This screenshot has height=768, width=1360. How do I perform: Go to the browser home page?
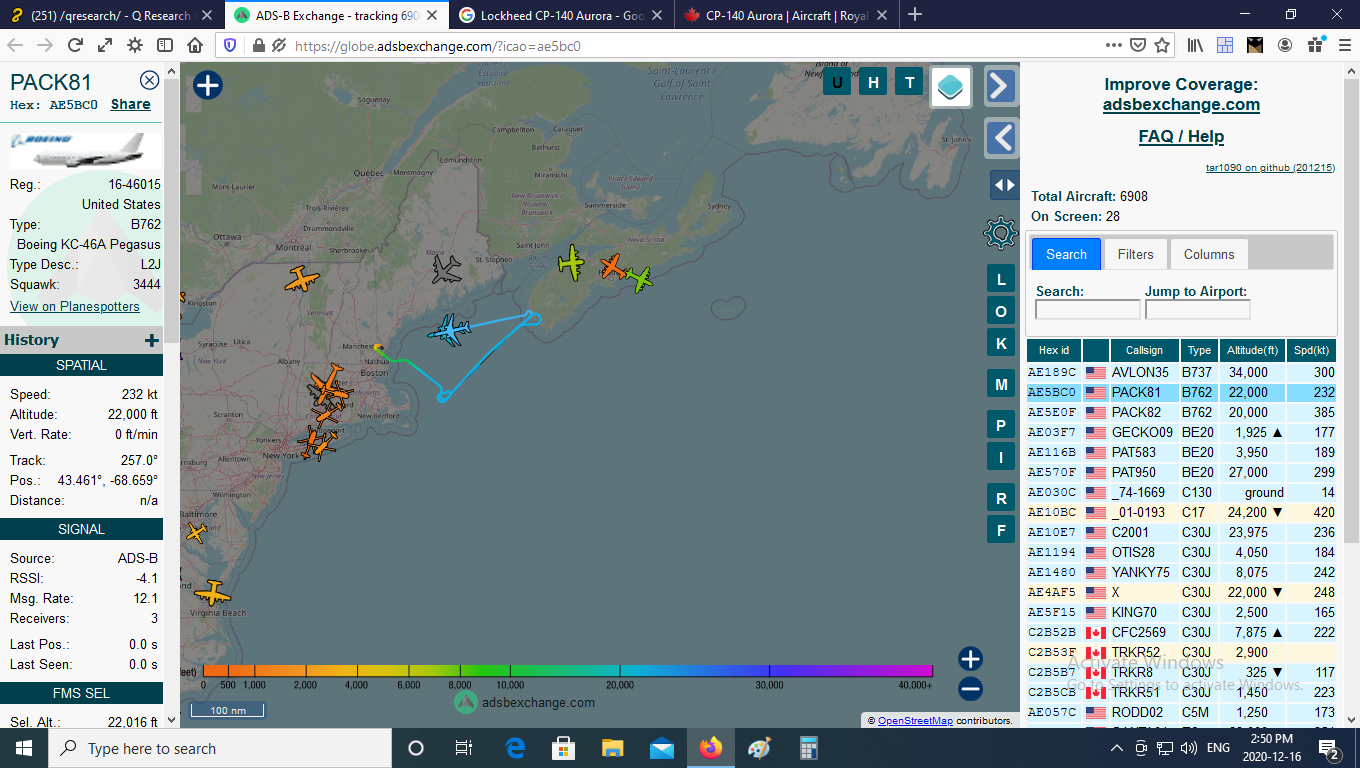point(195,45)
